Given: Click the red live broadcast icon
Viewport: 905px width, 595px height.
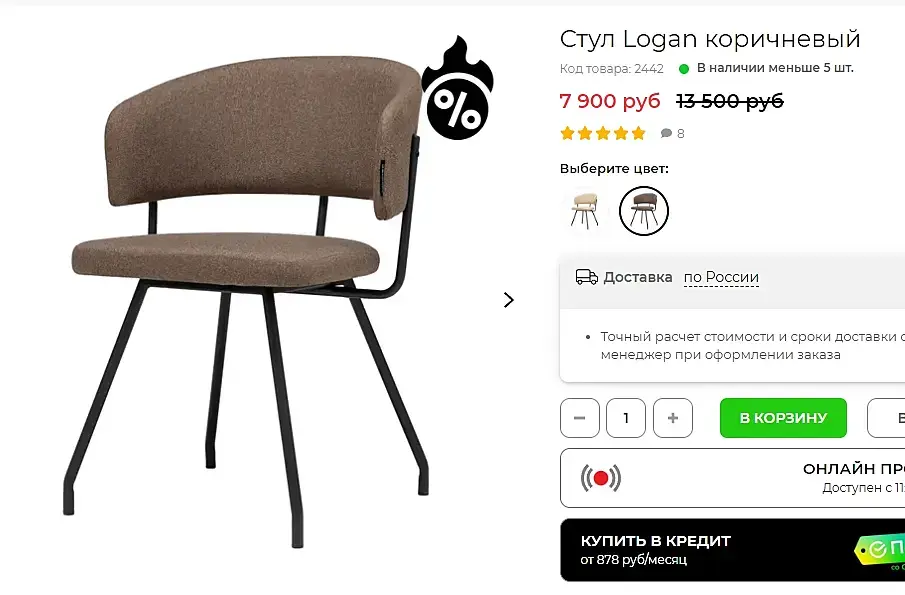Looking at the screenshot, I should (601, 478).
